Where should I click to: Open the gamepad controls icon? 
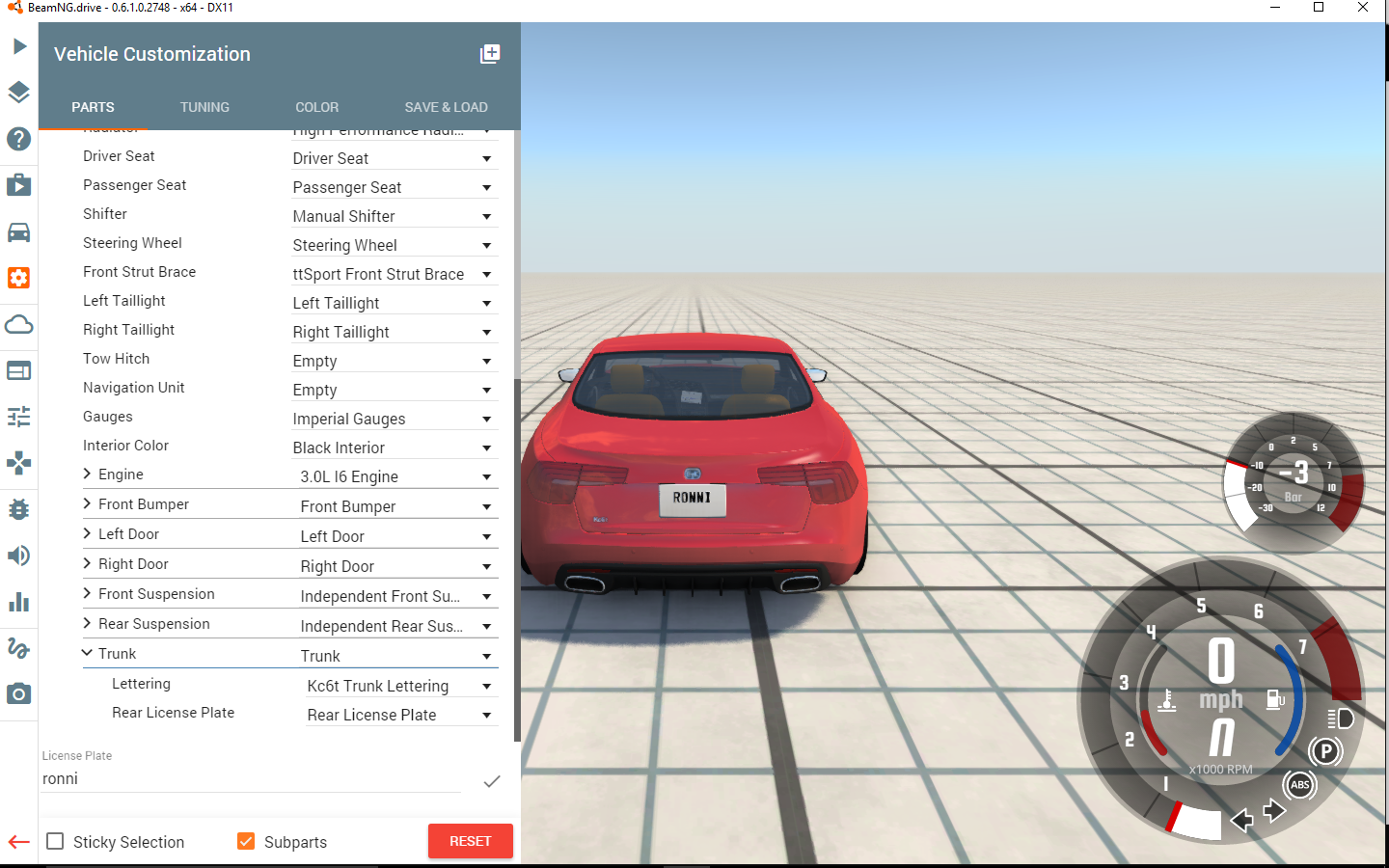pyautogui.click(x=19, y=463)
